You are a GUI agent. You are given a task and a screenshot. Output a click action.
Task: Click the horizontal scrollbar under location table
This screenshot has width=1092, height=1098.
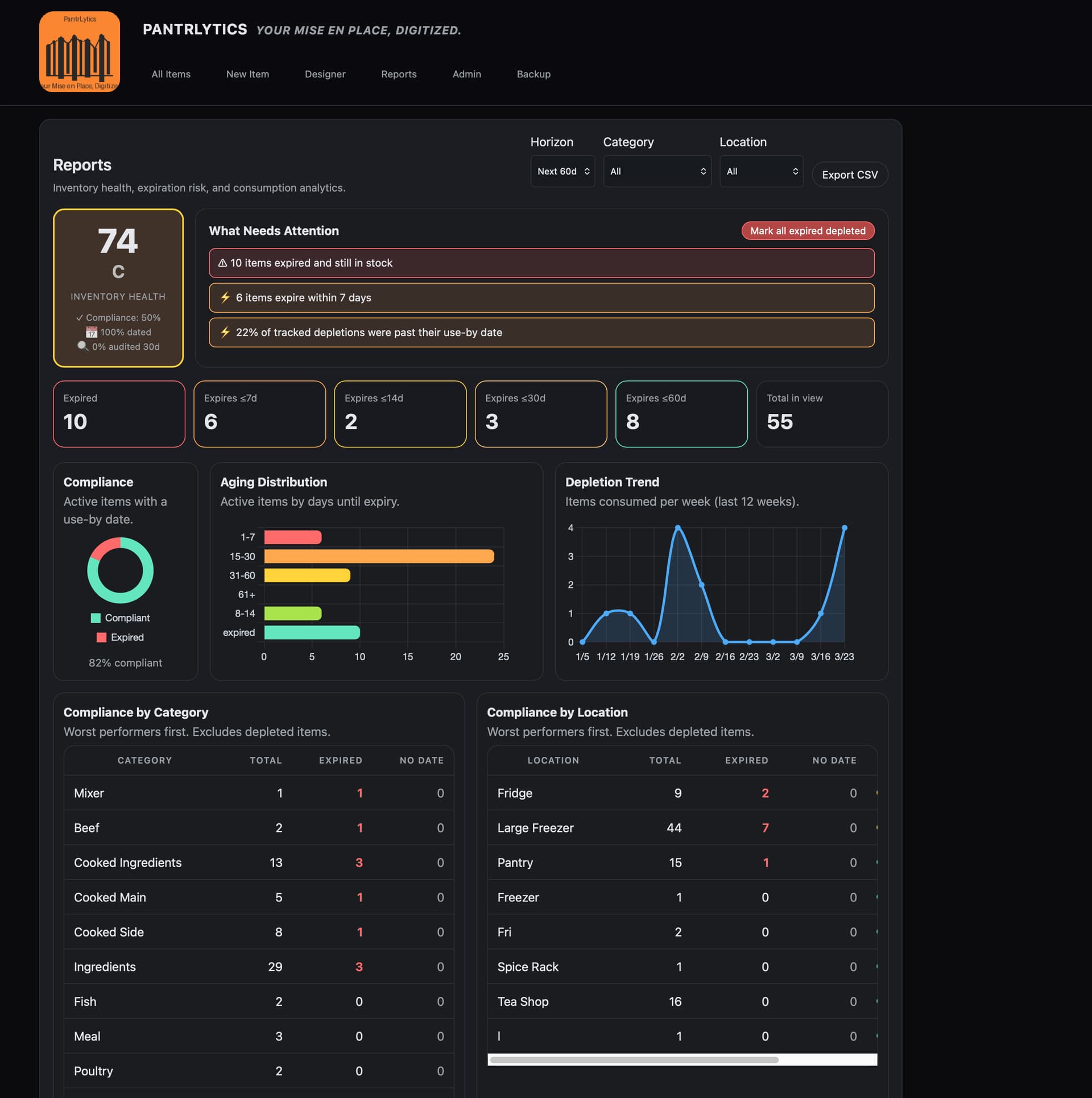coord(634,1060)
